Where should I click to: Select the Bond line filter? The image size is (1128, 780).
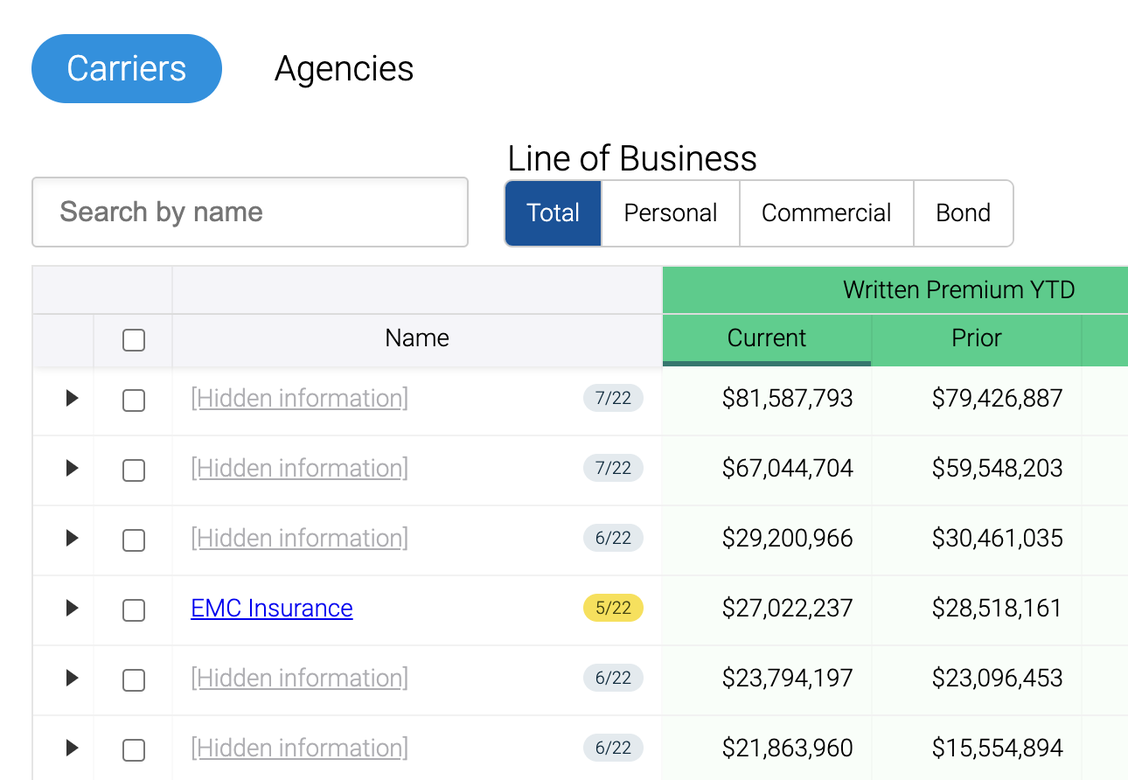click(x=963, y=213)
